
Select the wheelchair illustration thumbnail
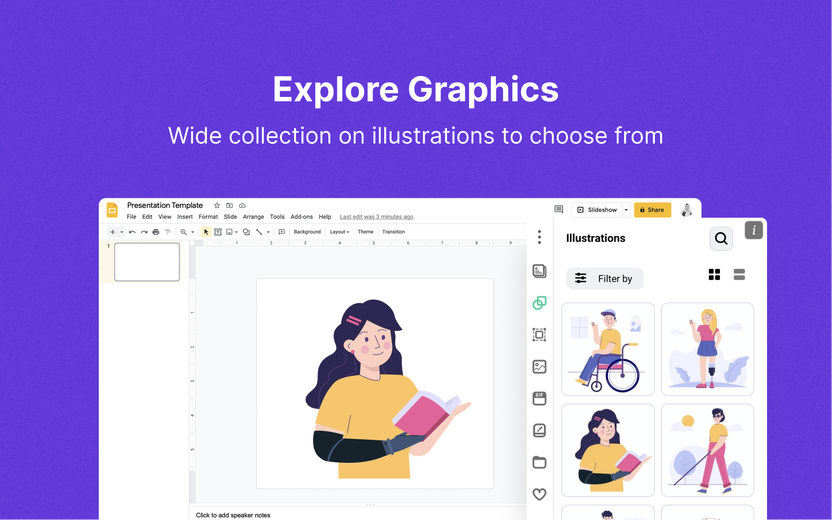608,349
